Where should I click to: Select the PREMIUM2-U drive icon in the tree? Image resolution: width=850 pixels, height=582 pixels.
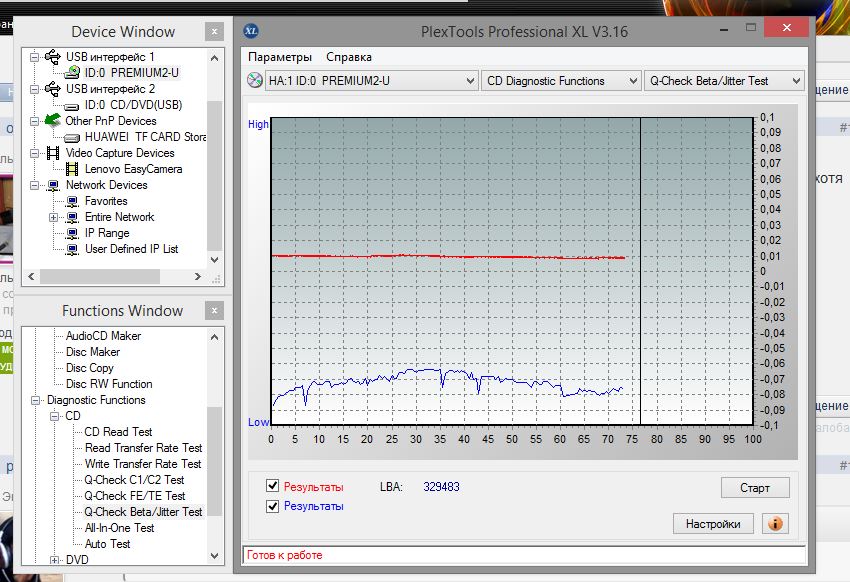(x=72, y=73)
